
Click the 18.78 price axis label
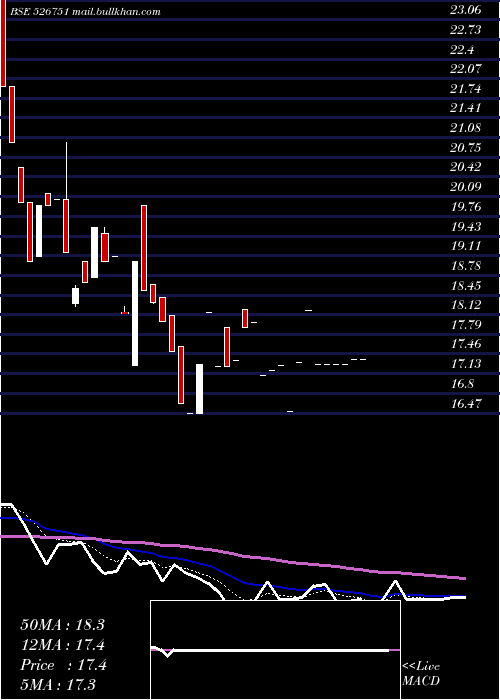(466, 266)
